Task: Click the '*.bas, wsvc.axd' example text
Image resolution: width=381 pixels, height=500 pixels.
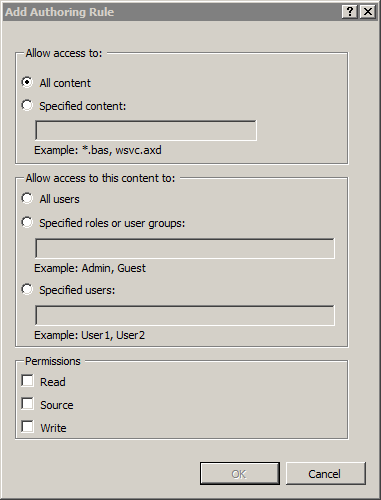Action: [122, 150]
